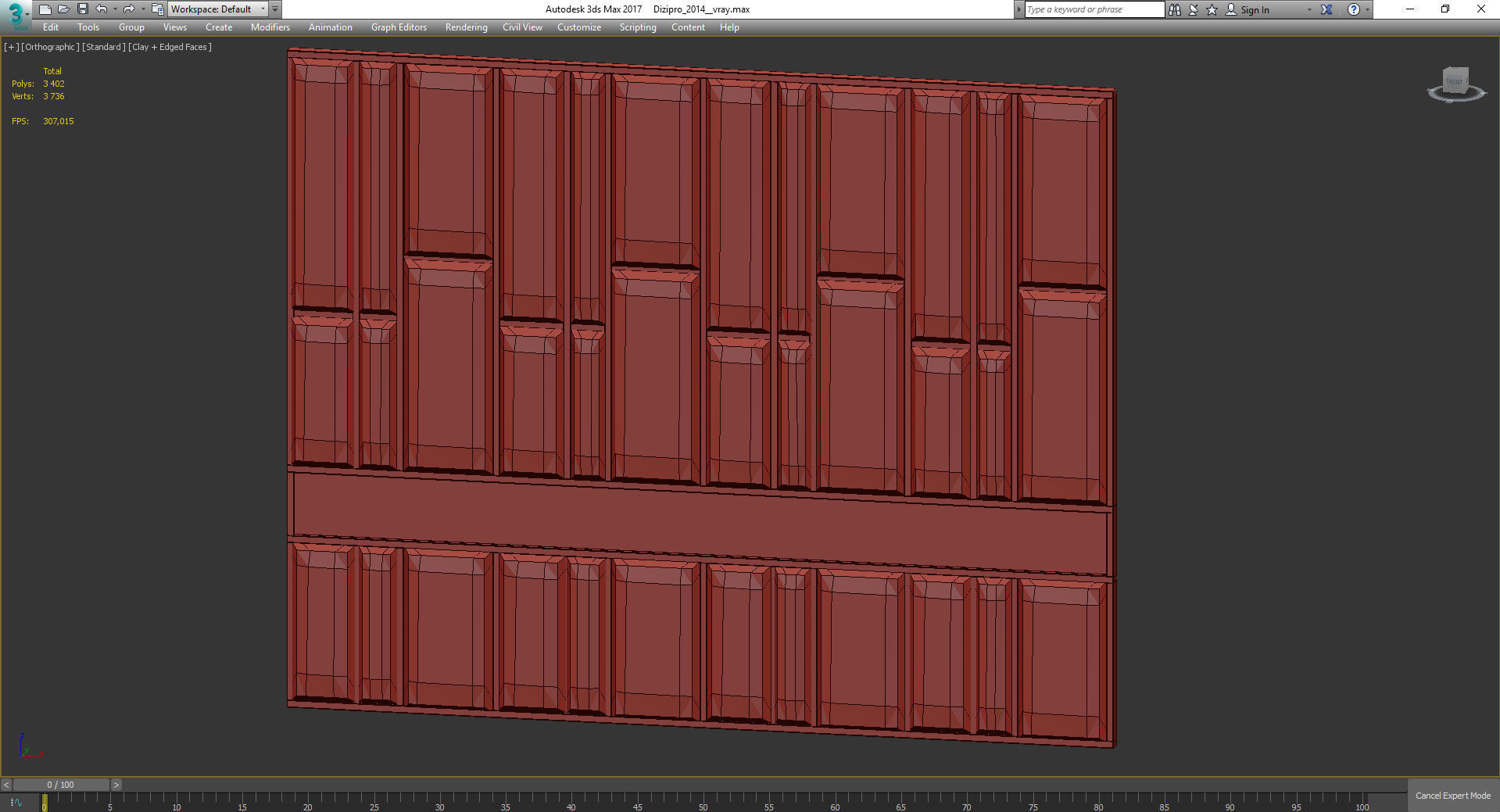Screen dimensions: 1500x812
Task: Open the Graph Editors menu
Action: [x=399, y=27]
